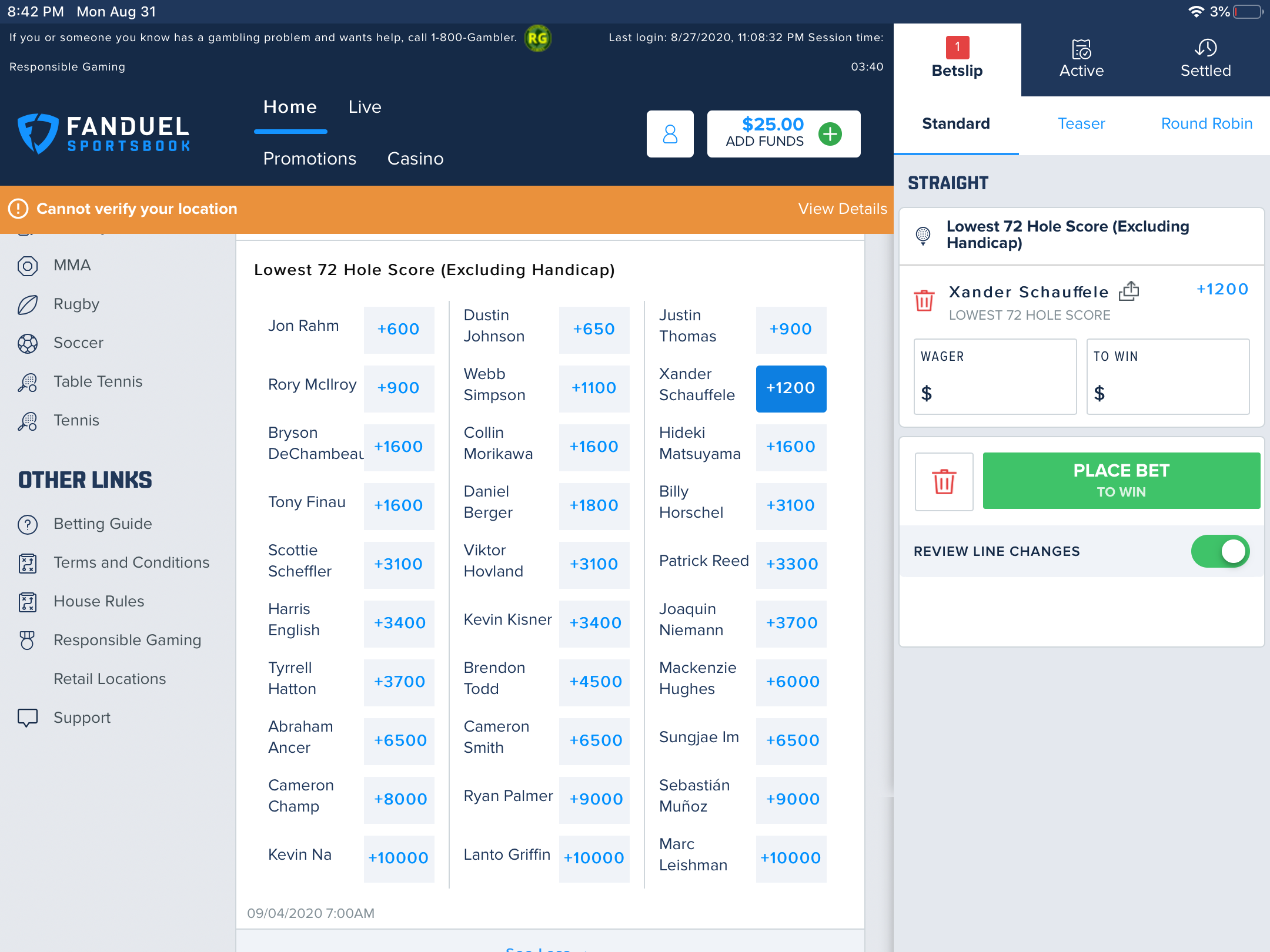Click the To Win amount field

coord(1168,377)
